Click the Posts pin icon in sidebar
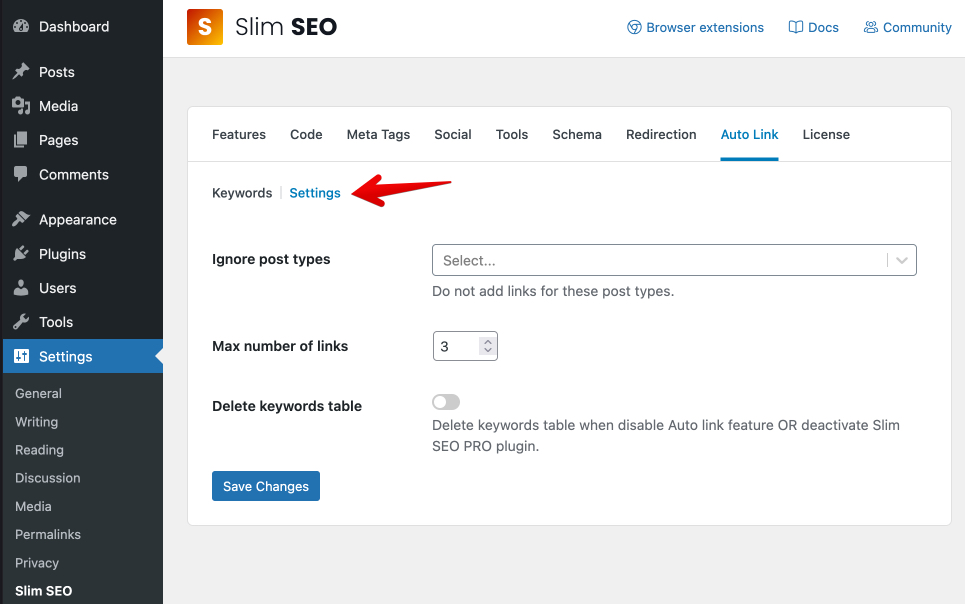Screen dimensions: 965x604 click(x=21, y=72)
